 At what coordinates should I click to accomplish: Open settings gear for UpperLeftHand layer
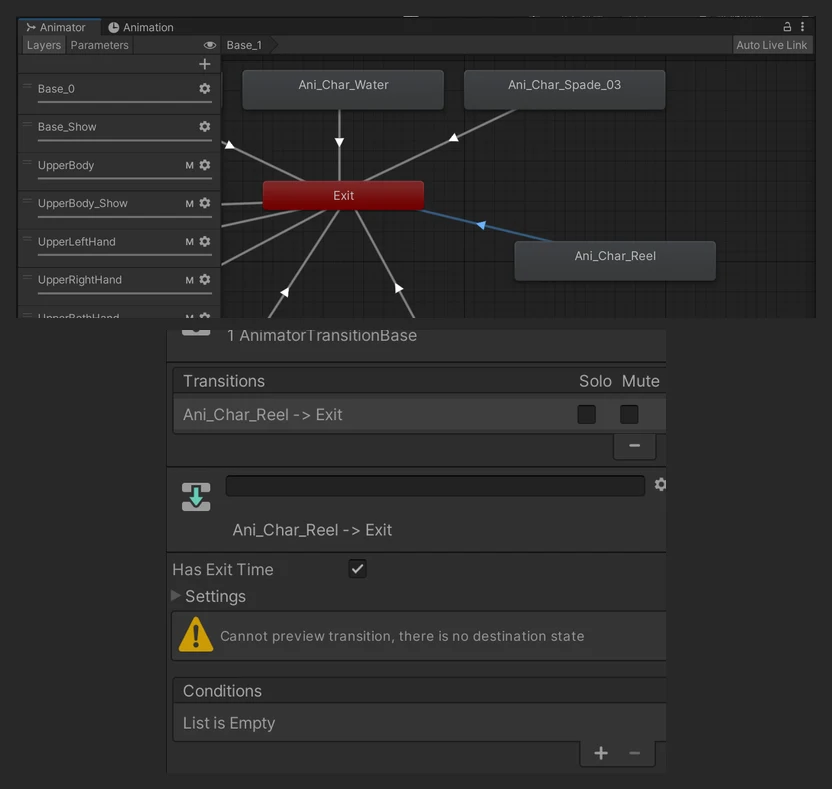[x=205, y=241]
